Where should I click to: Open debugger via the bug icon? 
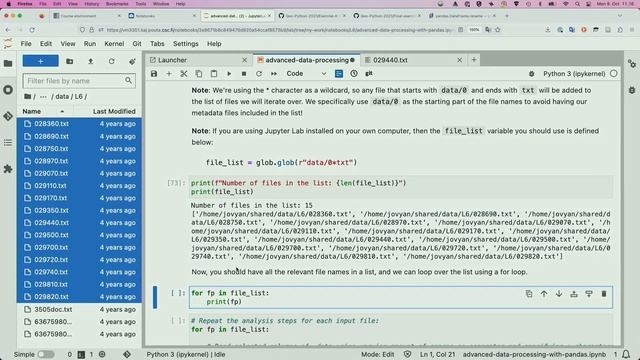531,74
